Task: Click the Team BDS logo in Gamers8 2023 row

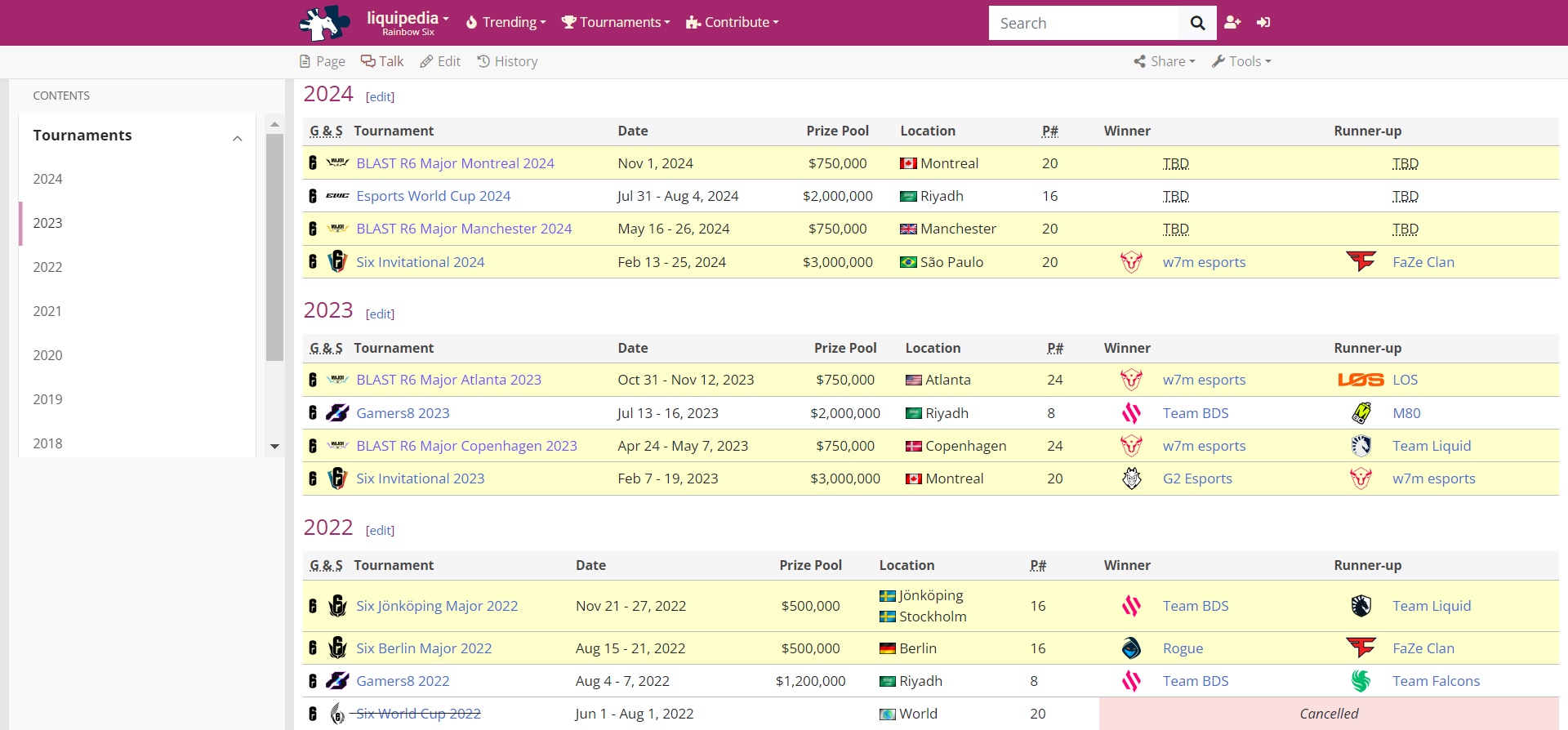Action: (x=1131, y=413)
